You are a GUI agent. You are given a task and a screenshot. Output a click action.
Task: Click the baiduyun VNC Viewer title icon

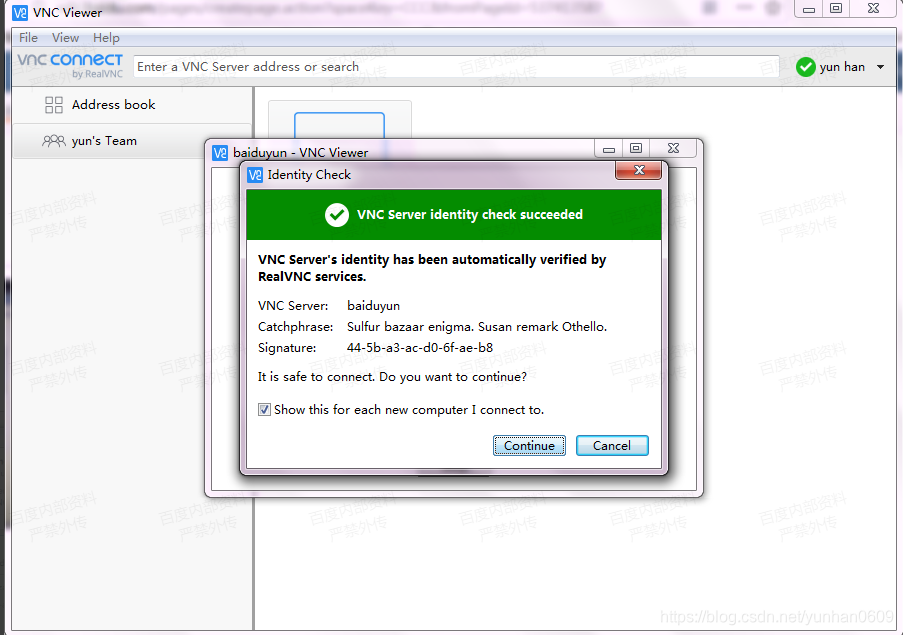[220, 153]
